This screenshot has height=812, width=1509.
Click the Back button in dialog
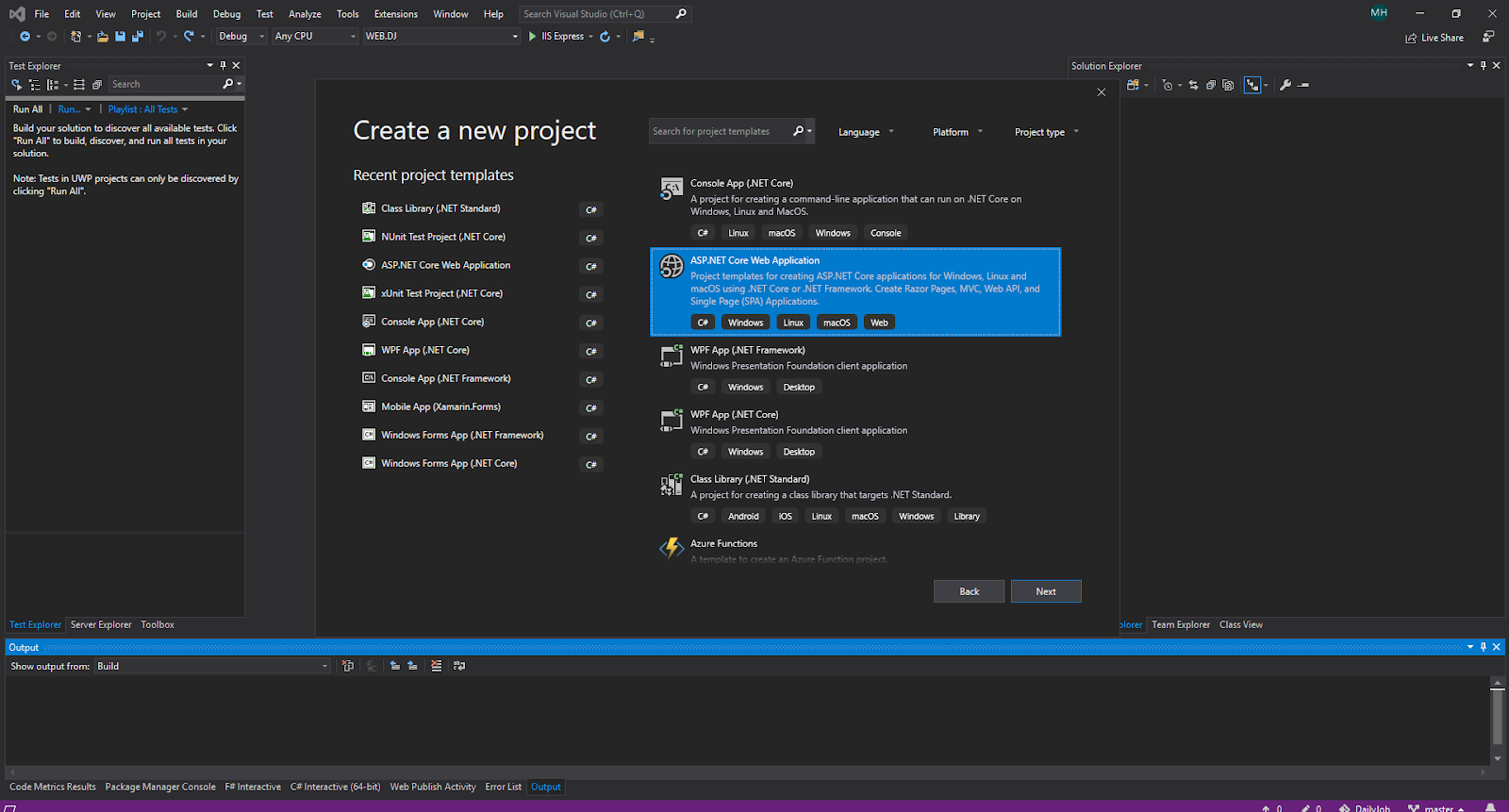click(x=969, y=591)
